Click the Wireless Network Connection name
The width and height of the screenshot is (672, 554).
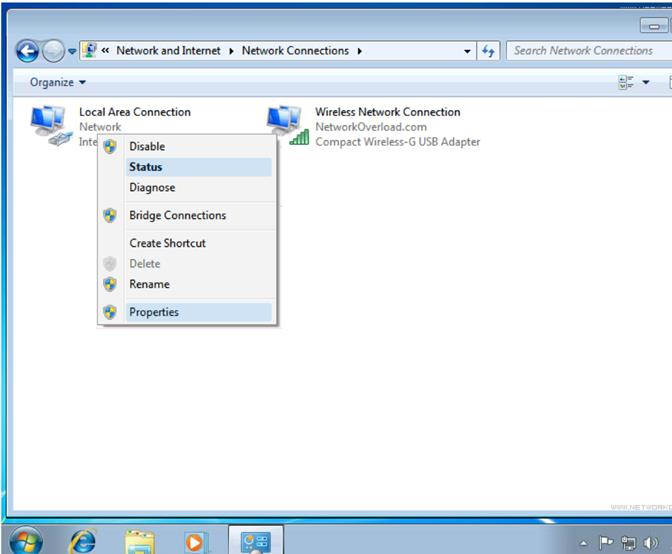click(388, 112)
